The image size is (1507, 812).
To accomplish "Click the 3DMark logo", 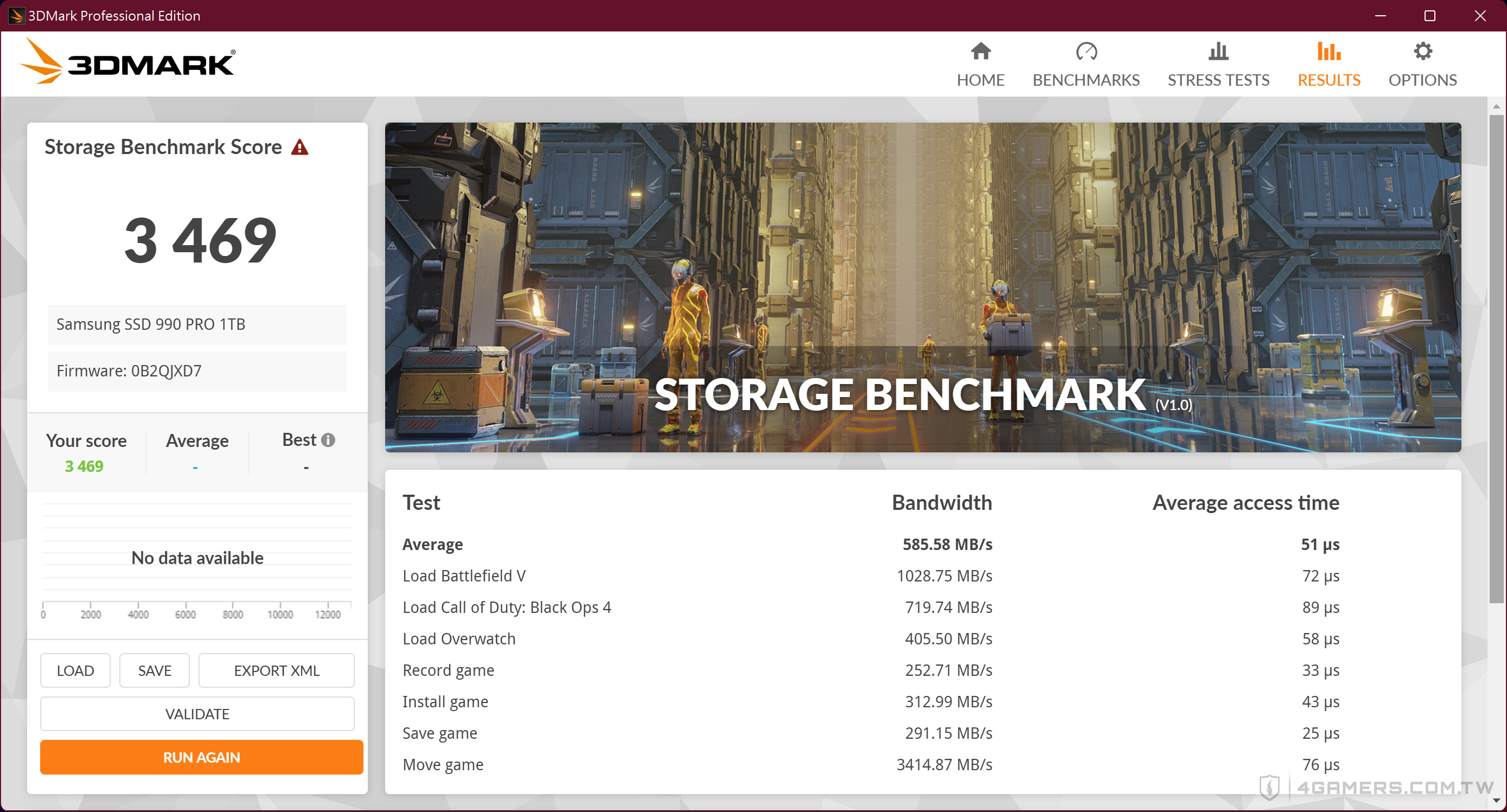I will pyautogui.click(x=128, y=61).
